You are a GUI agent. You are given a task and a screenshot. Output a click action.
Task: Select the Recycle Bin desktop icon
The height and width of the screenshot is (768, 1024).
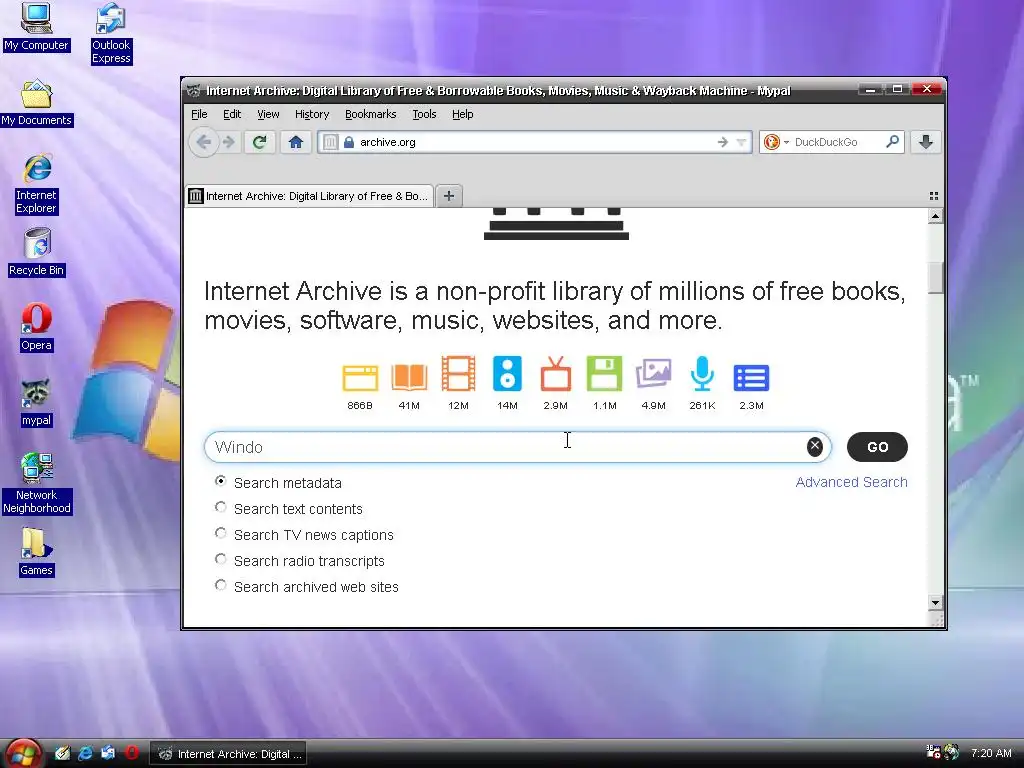coord(36,252)
